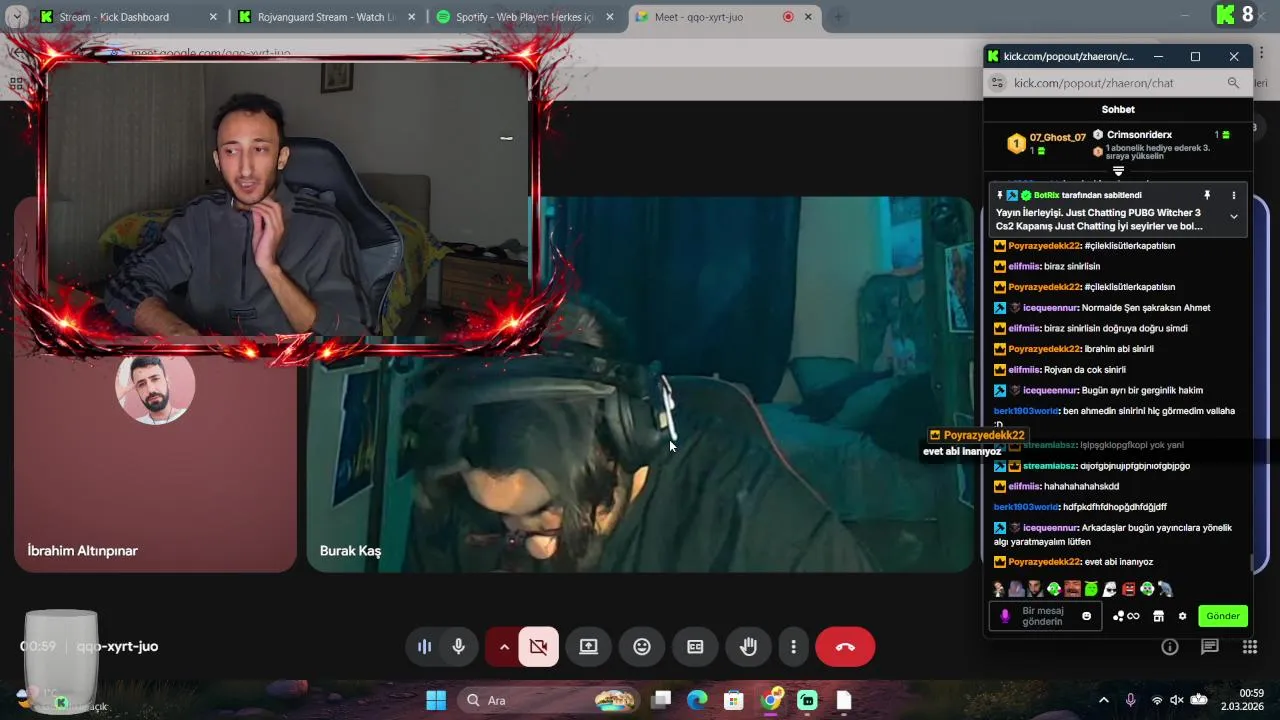1280x720 pixels.
Task: Open the Meet chat panel
Action: click(x=1210, y=647)
